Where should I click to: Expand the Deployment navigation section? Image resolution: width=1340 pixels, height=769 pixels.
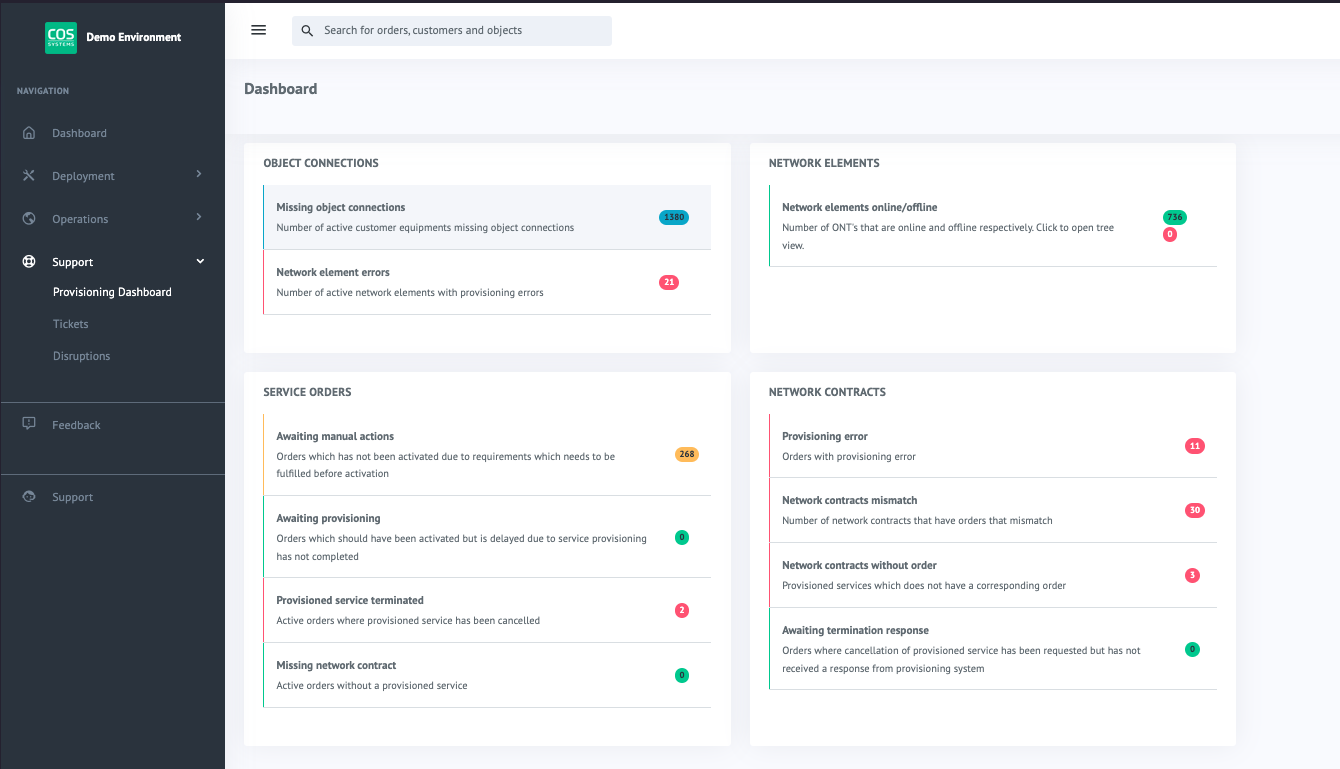click(x=82, y=175)
